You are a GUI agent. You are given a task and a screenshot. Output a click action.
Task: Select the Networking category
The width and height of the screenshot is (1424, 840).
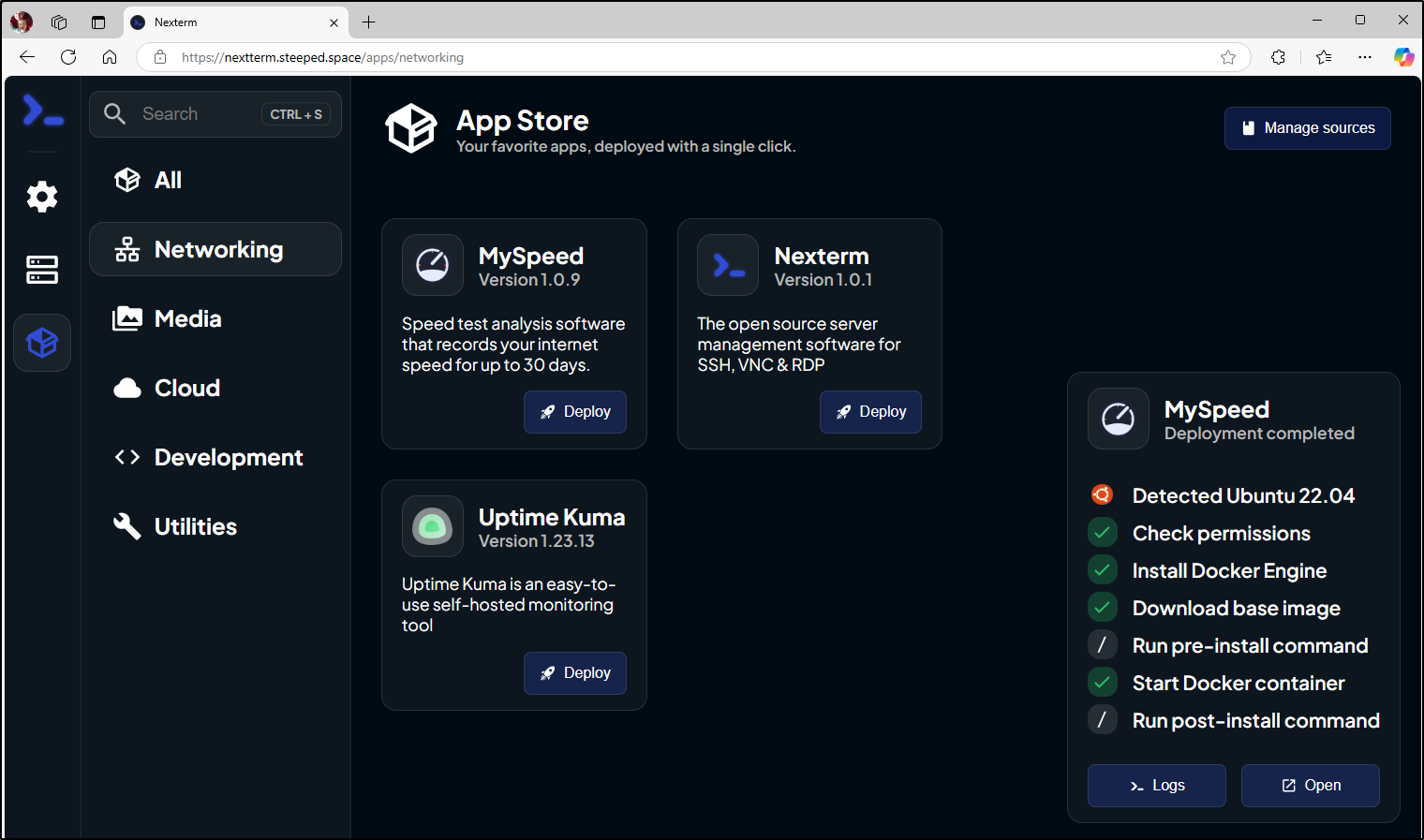(x=215, y=249)
